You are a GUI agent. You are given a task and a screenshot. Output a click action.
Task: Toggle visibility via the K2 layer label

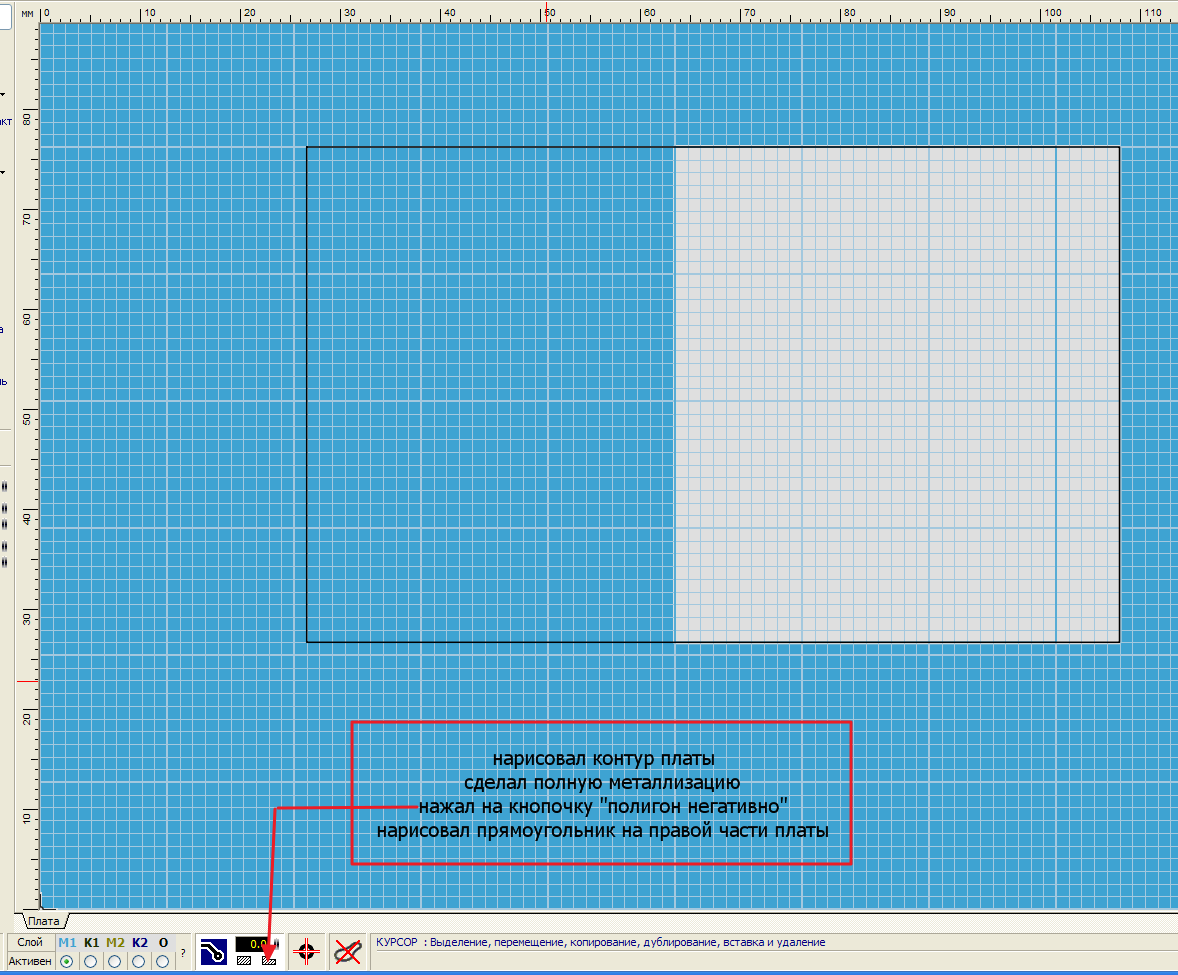coord(139,942)
